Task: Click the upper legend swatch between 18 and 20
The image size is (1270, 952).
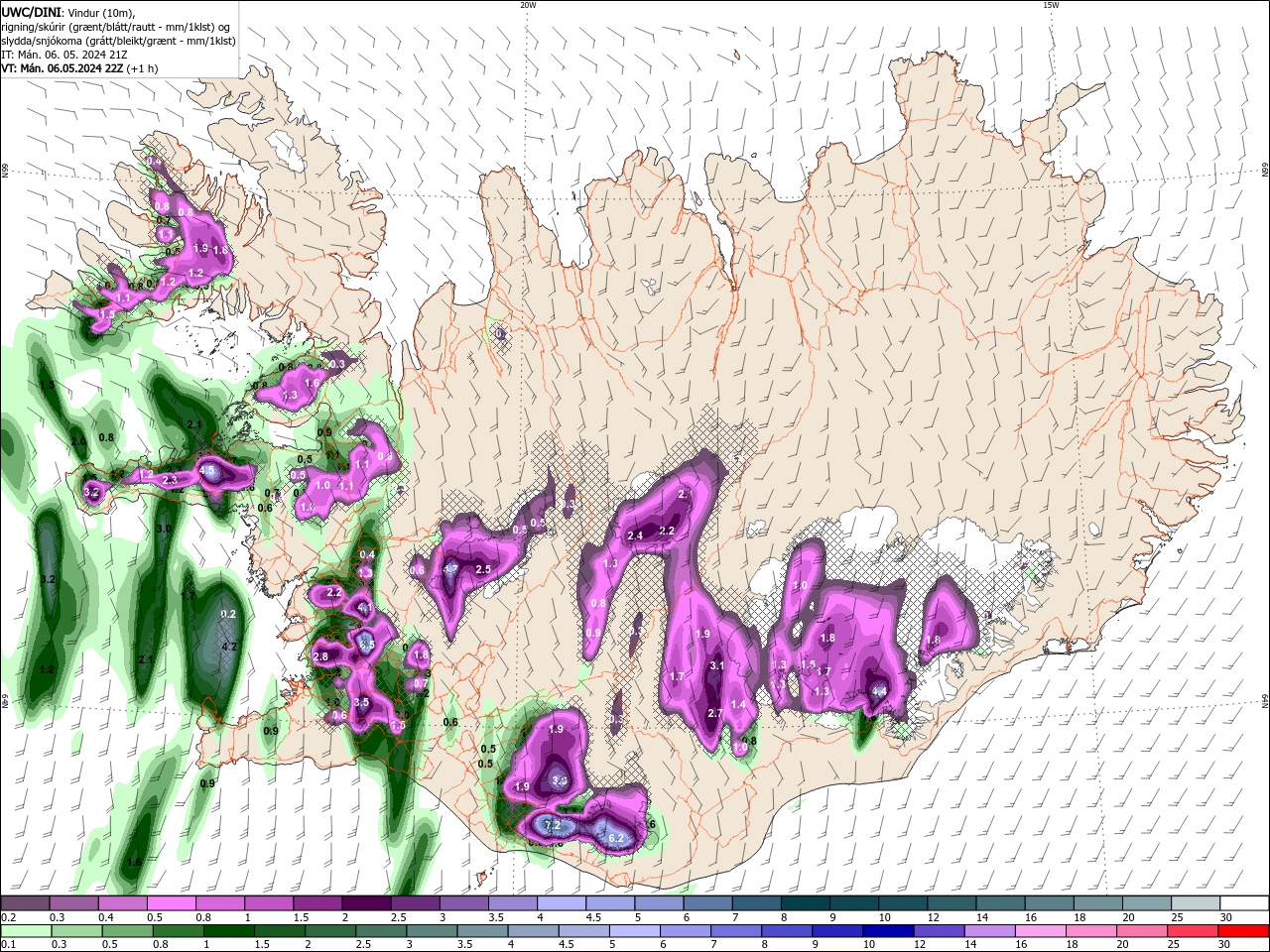Action: pyautogui.click(x=1097, y=903)
